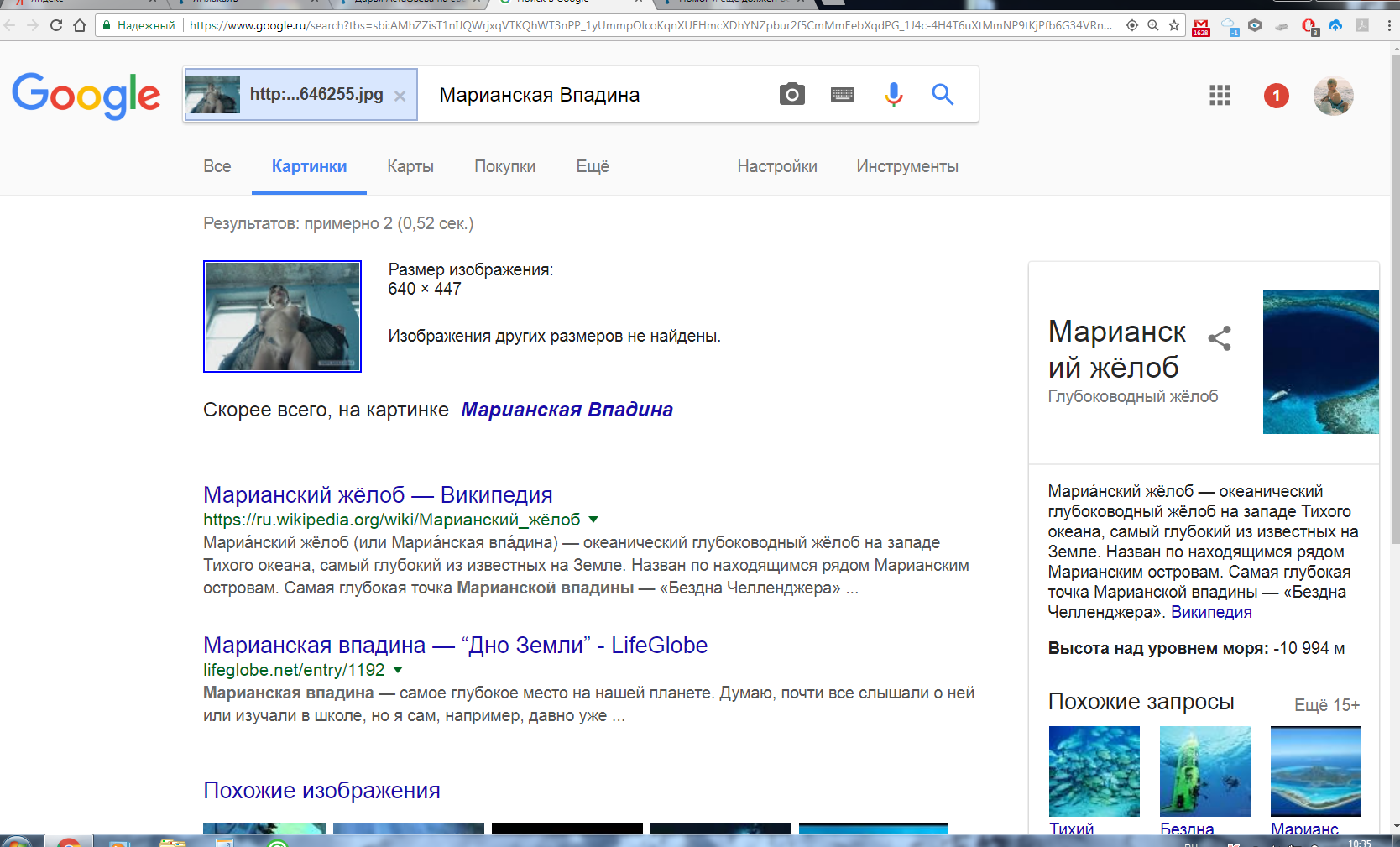Click the Похожие запросы heading
This screenshot has height=847, width=1400.
tap(1141, 702)
